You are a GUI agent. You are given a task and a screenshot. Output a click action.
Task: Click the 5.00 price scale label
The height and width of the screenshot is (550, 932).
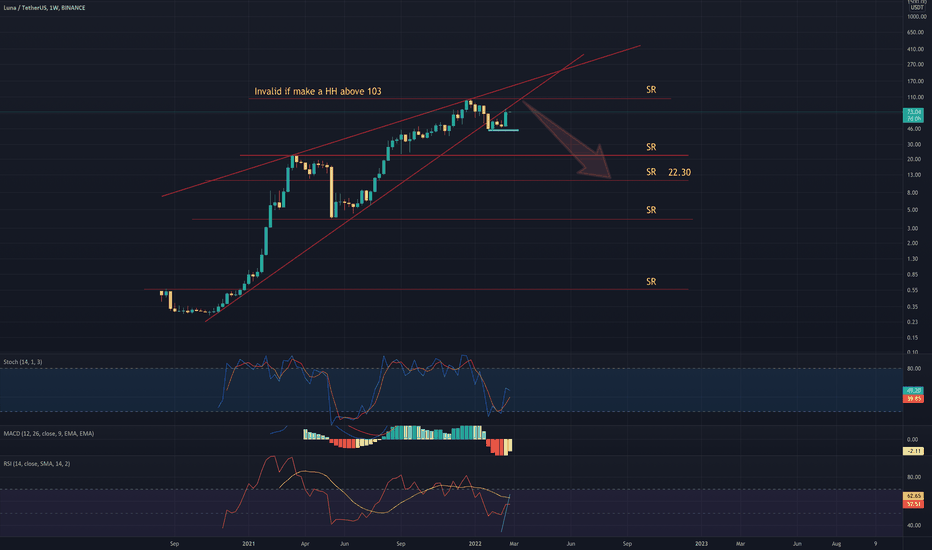tap(914, 210)
